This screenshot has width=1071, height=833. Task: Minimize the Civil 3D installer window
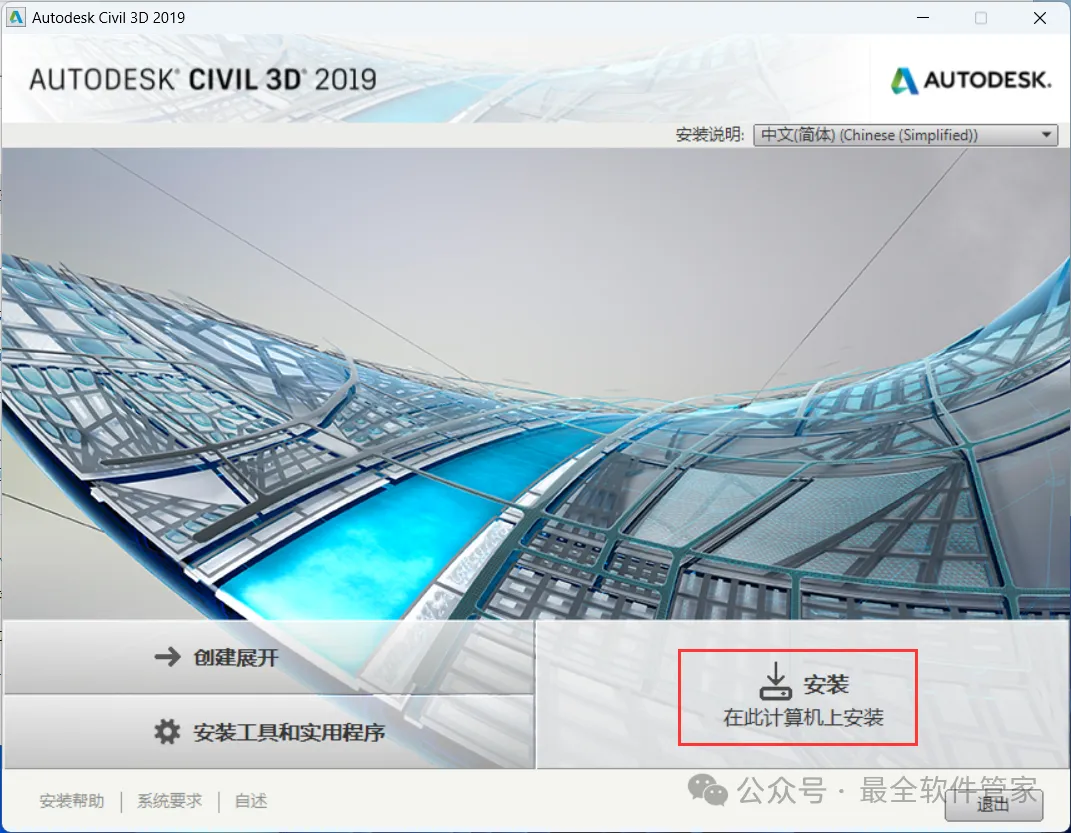point(923,18)
